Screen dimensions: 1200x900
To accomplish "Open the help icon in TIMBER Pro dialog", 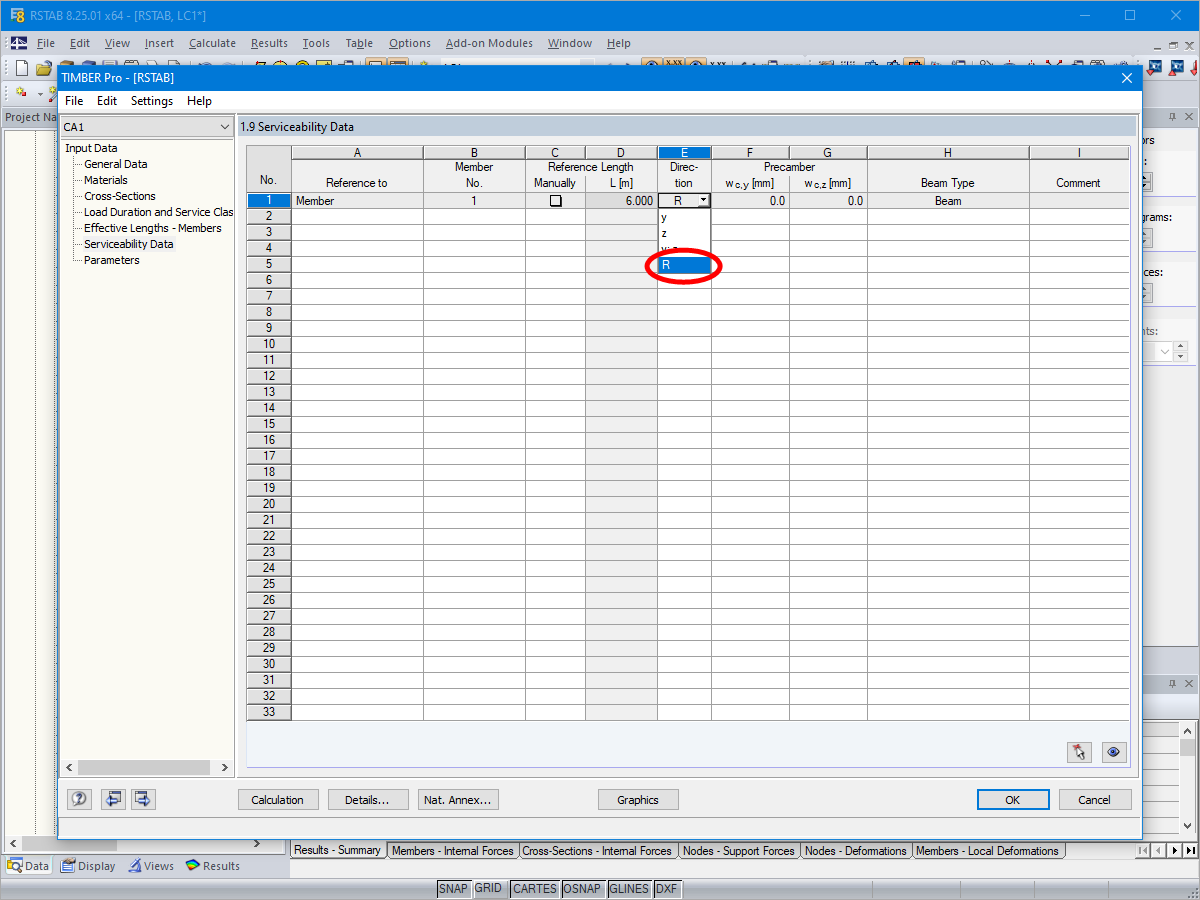I will coord(80,799).
